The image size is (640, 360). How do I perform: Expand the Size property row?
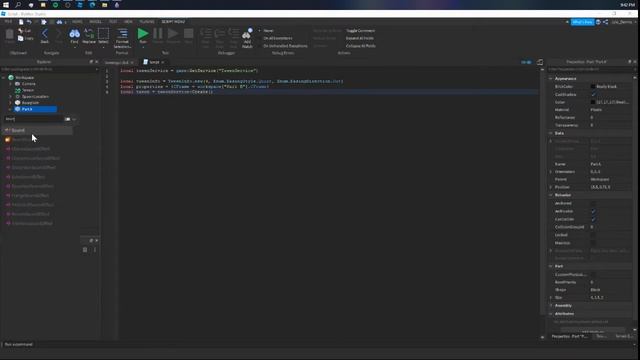coord(551,298)
